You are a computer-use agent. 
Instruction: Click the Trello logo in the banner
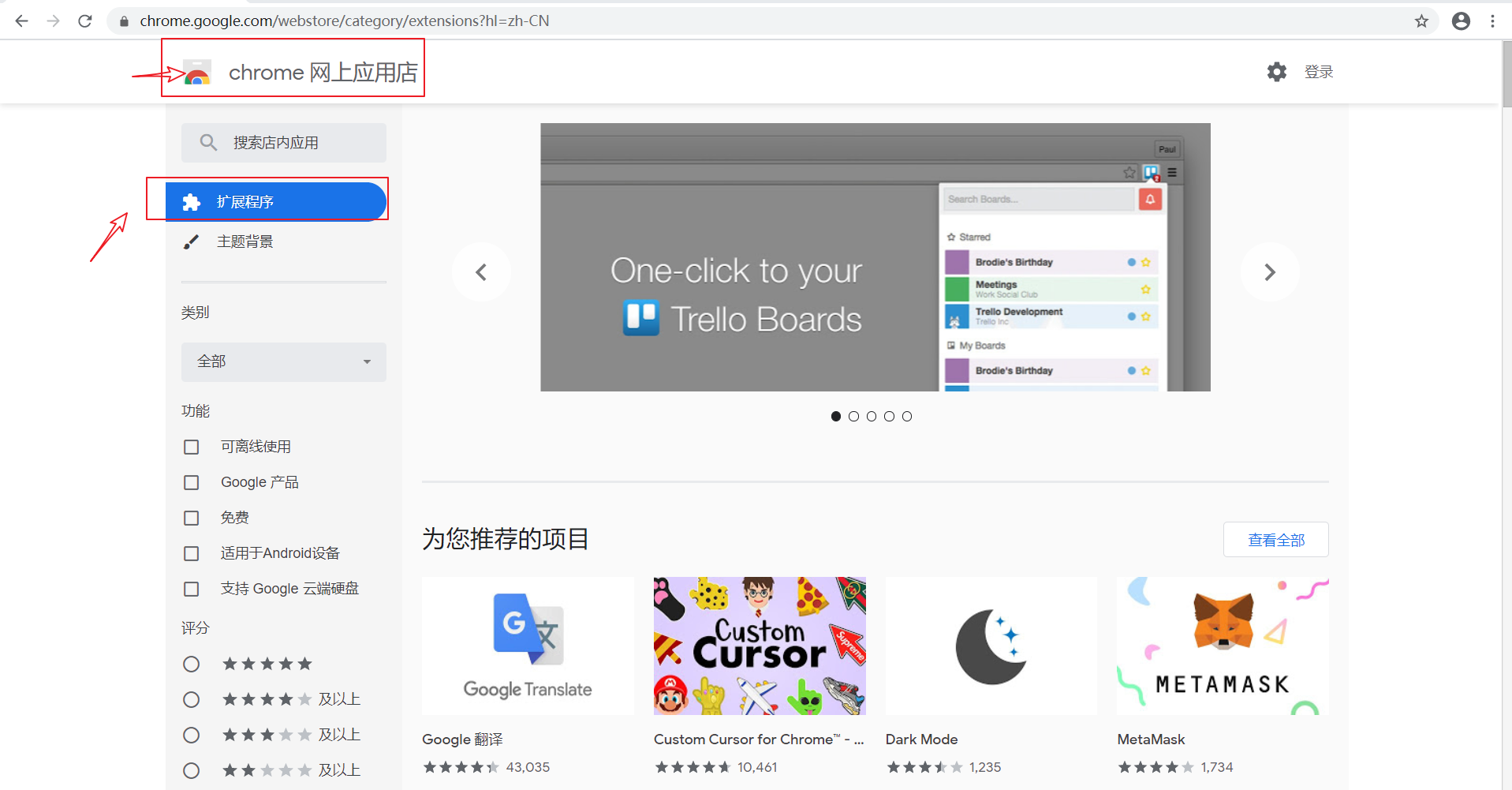(x=641, y=318)
